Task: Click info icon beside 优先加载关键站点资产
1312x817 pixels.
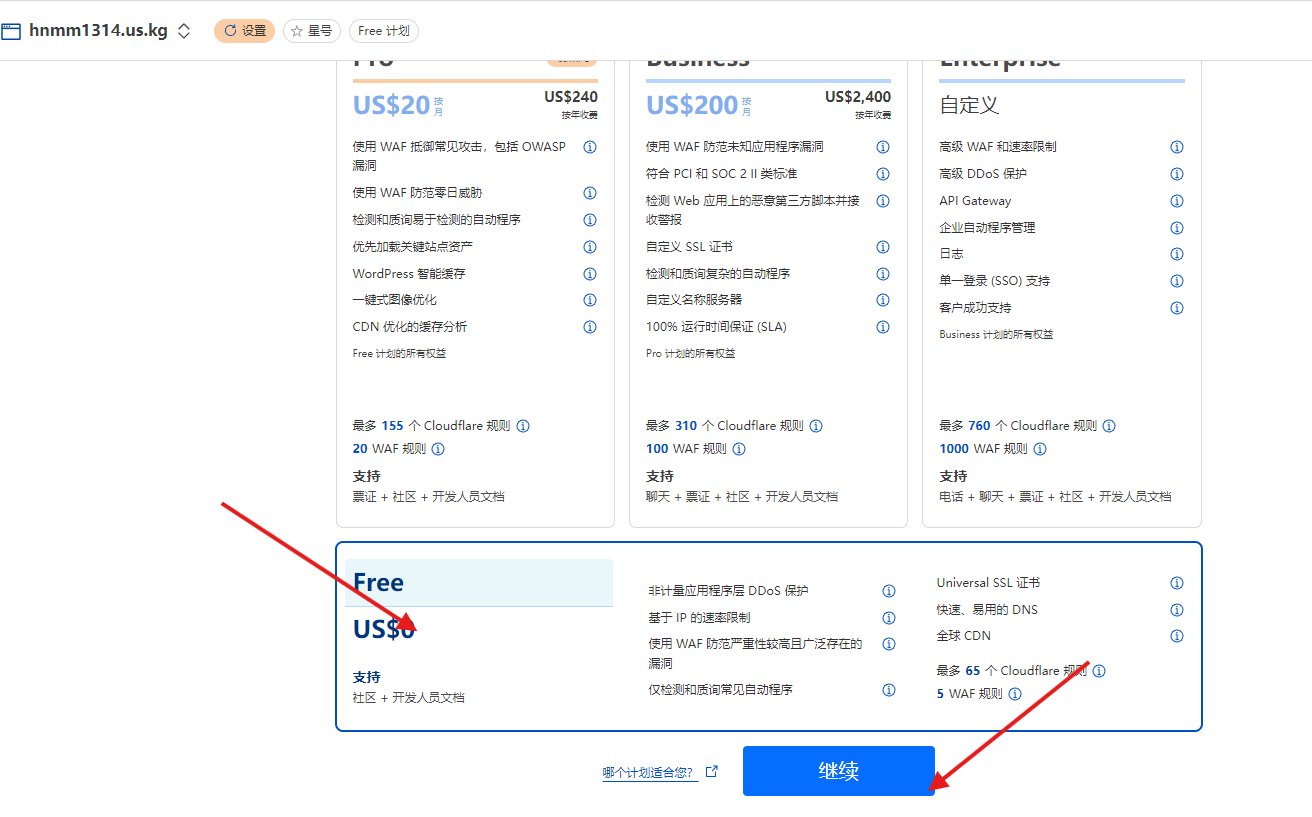Action: 590,247
